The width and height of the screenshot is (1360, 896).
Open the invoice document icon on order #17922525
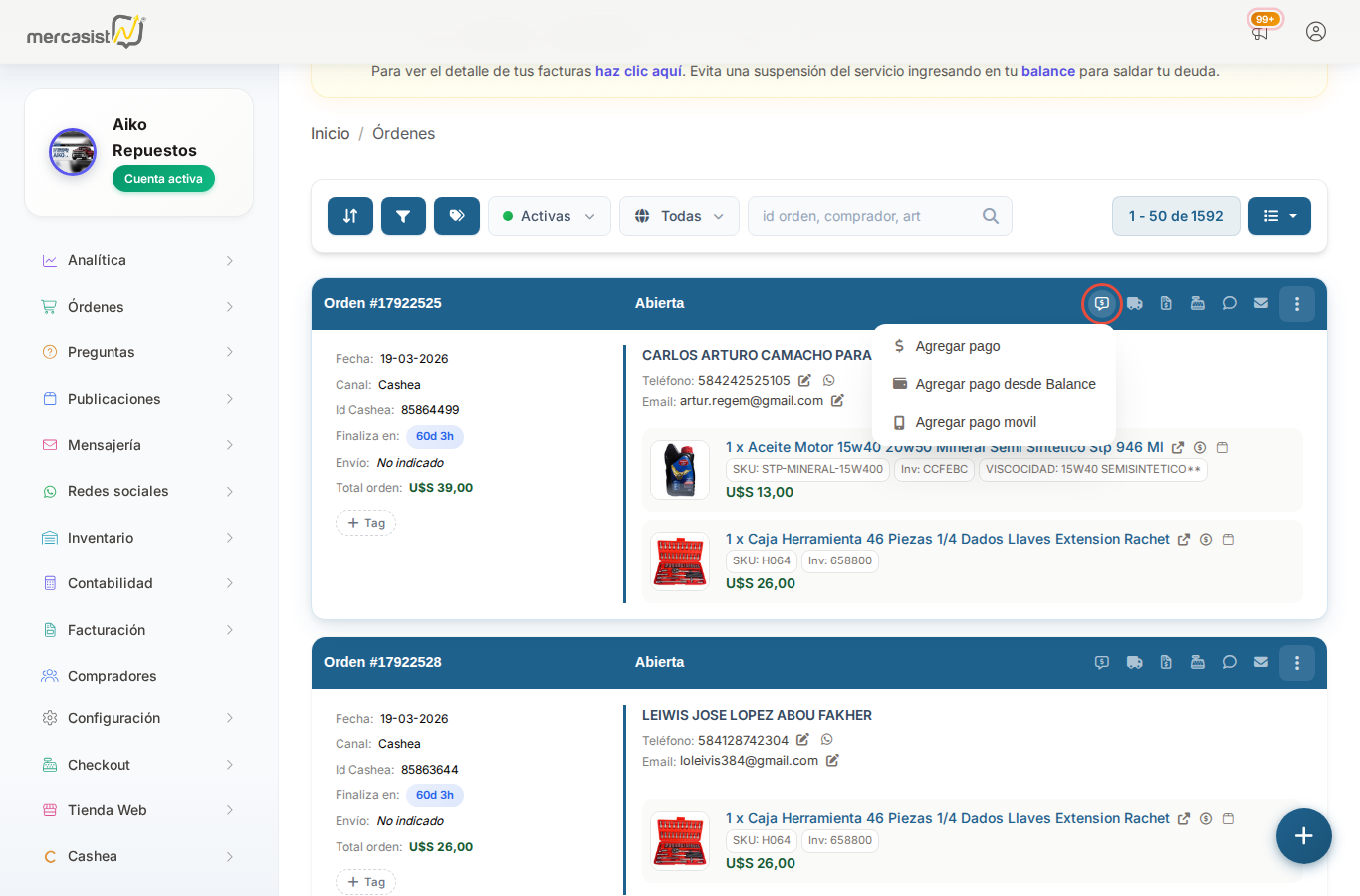[x=1166, y=303]
